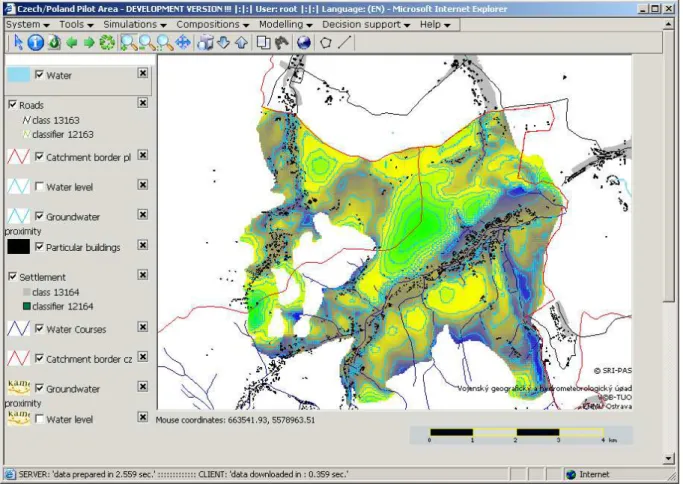The width and height of the screenshot is (683, 484).
Task: Toggle Particular buildings checkbox
Action: (39, 247)
